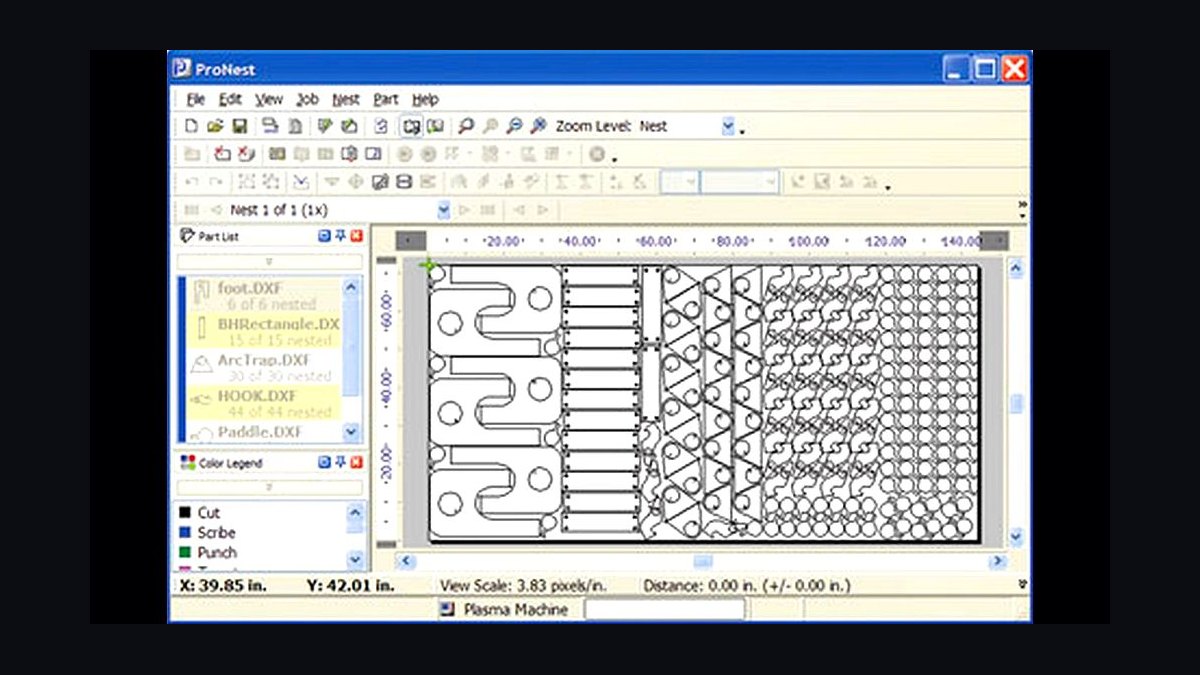Viewport: 1200px width, 675px height.
Task: Select foot.DXF in the part list
Action: (264, 296)
